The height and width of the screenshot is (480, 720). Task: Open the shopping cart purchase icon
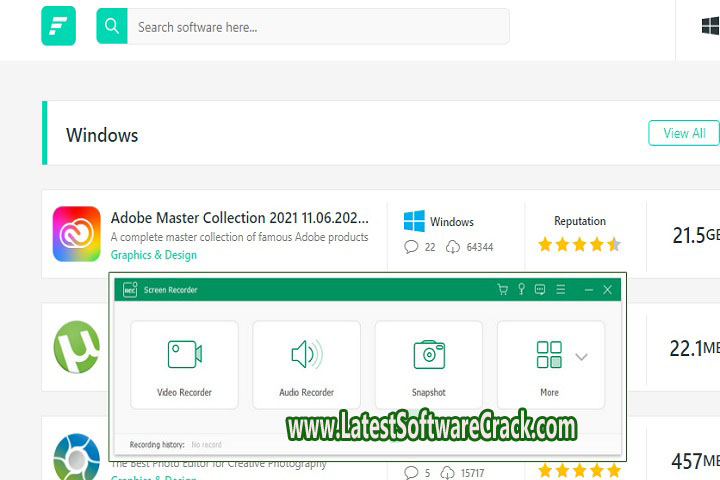coord(503,290)
